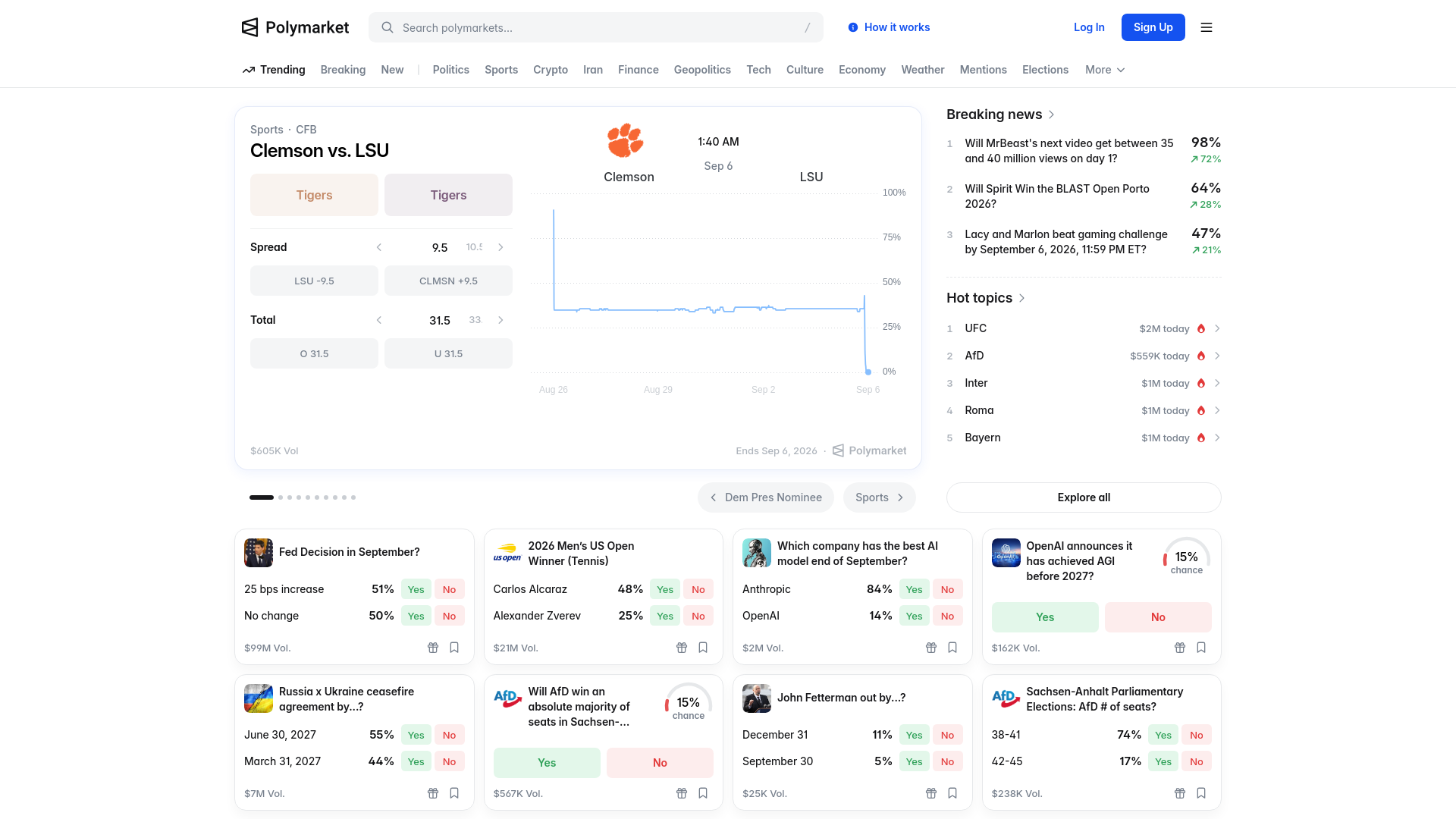Bookmark the John Fetterman out by card
Screen dimensions: 1456x819
point(952,793)
